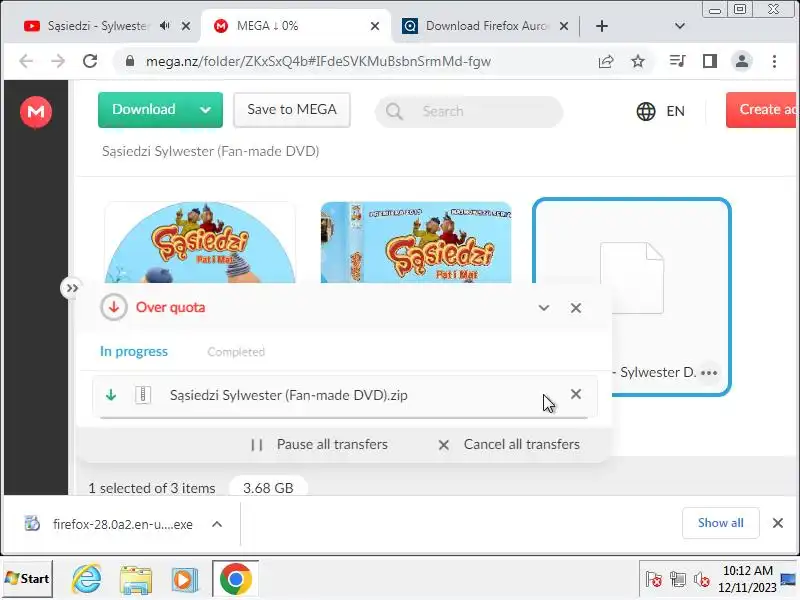Open Action Center flag tray icon
This screenshot has height=600, width=800.
(x=654, y=580)
